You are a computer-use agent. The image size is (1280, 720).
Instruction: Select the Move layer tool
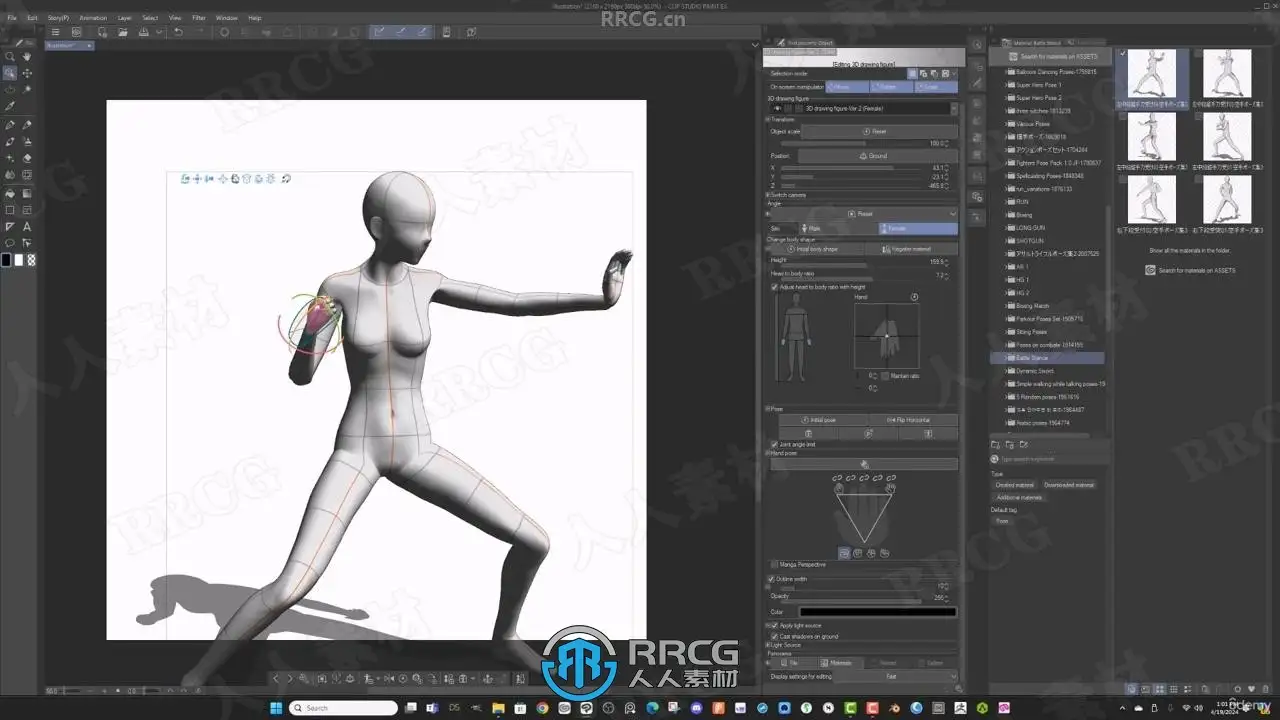tap(27, 73)
